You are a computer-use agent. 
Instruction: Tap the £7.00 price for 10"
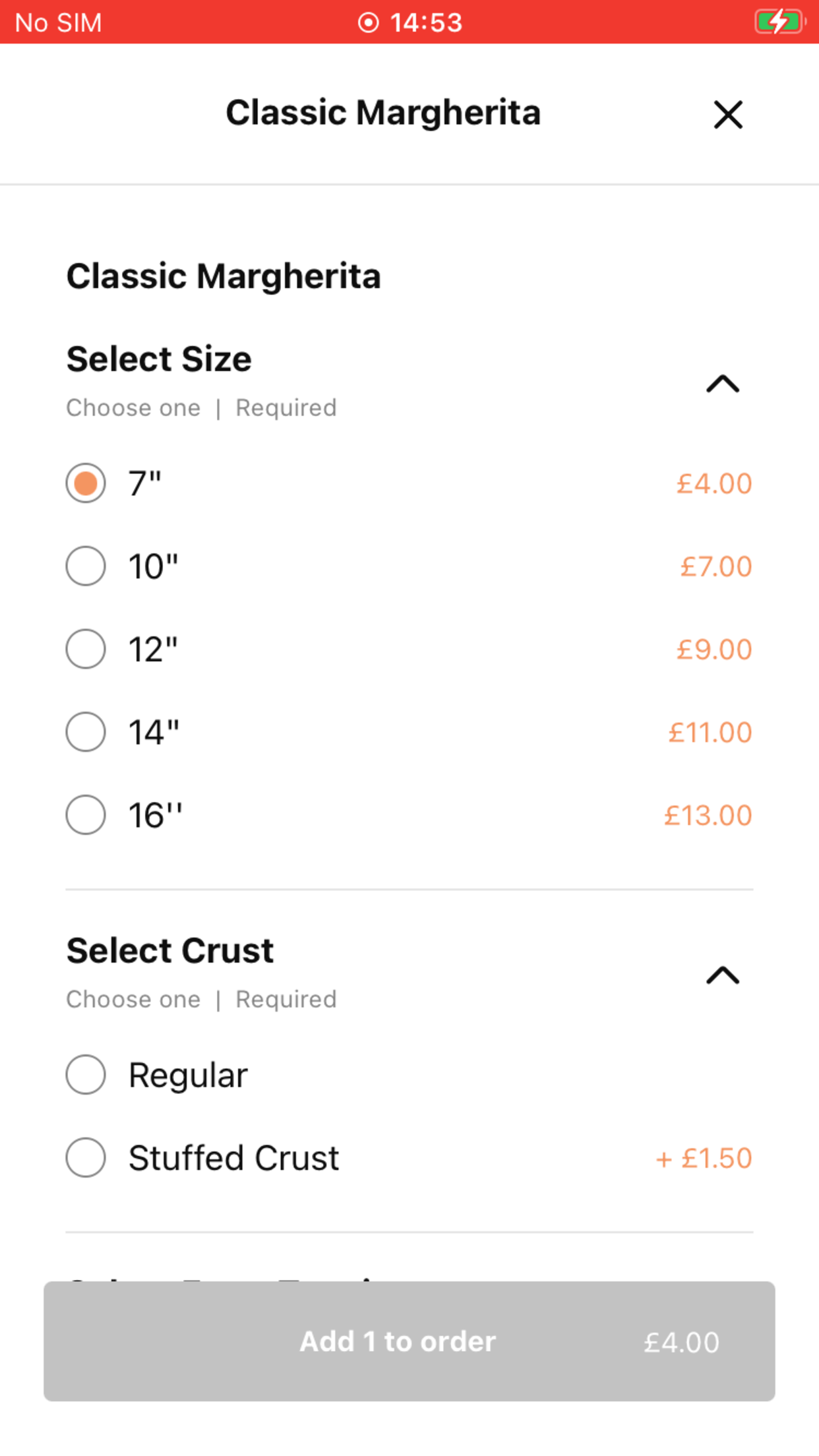click(715, 566)
